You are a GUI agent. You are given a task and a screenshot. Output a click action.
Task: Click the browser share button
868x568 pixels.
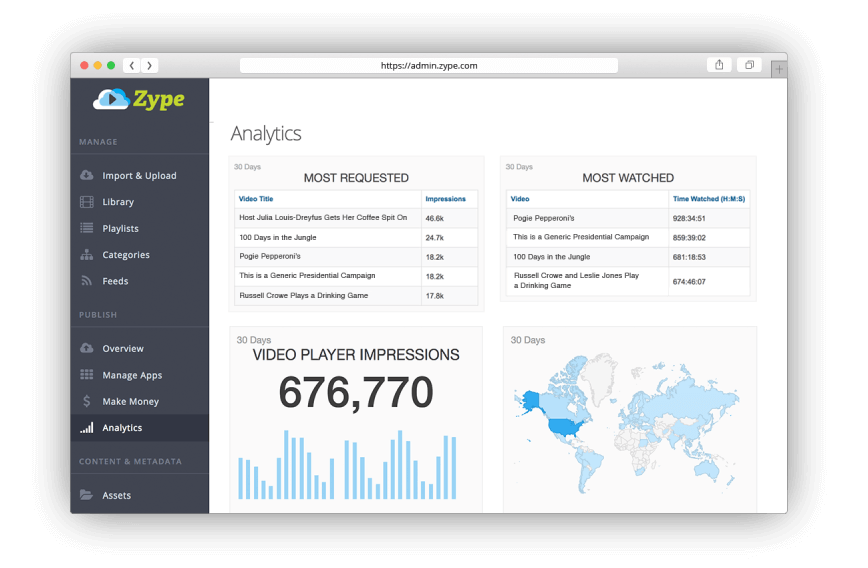719,65
